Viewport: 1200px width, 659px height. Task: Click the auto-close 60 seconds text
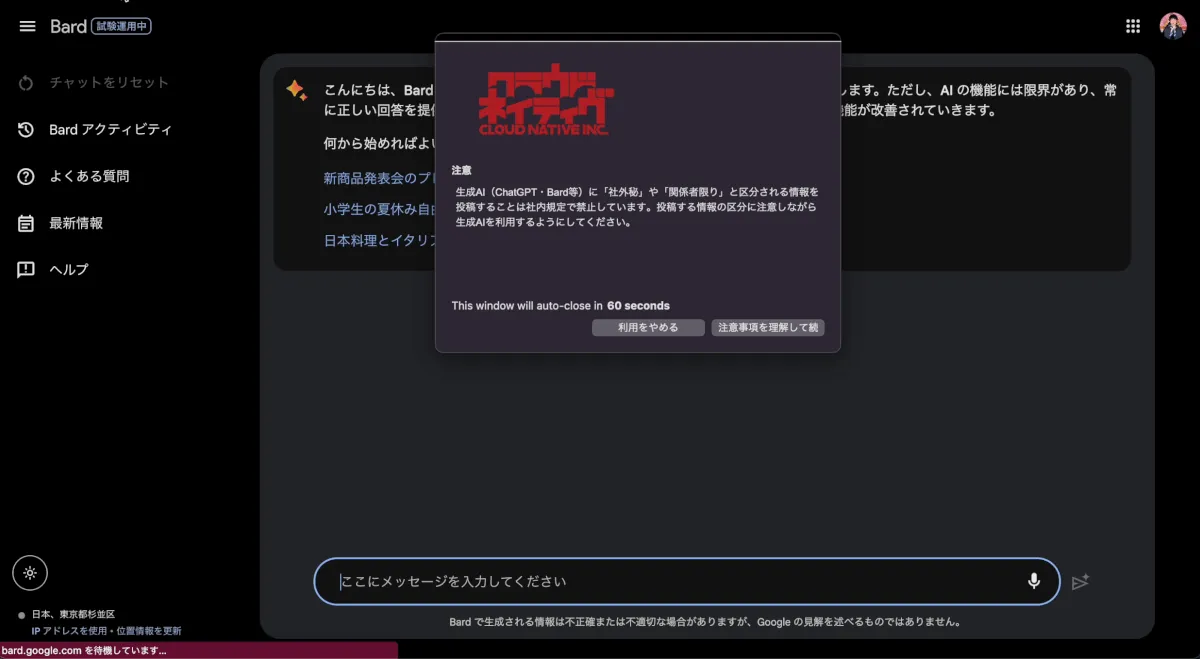(561, 306)
